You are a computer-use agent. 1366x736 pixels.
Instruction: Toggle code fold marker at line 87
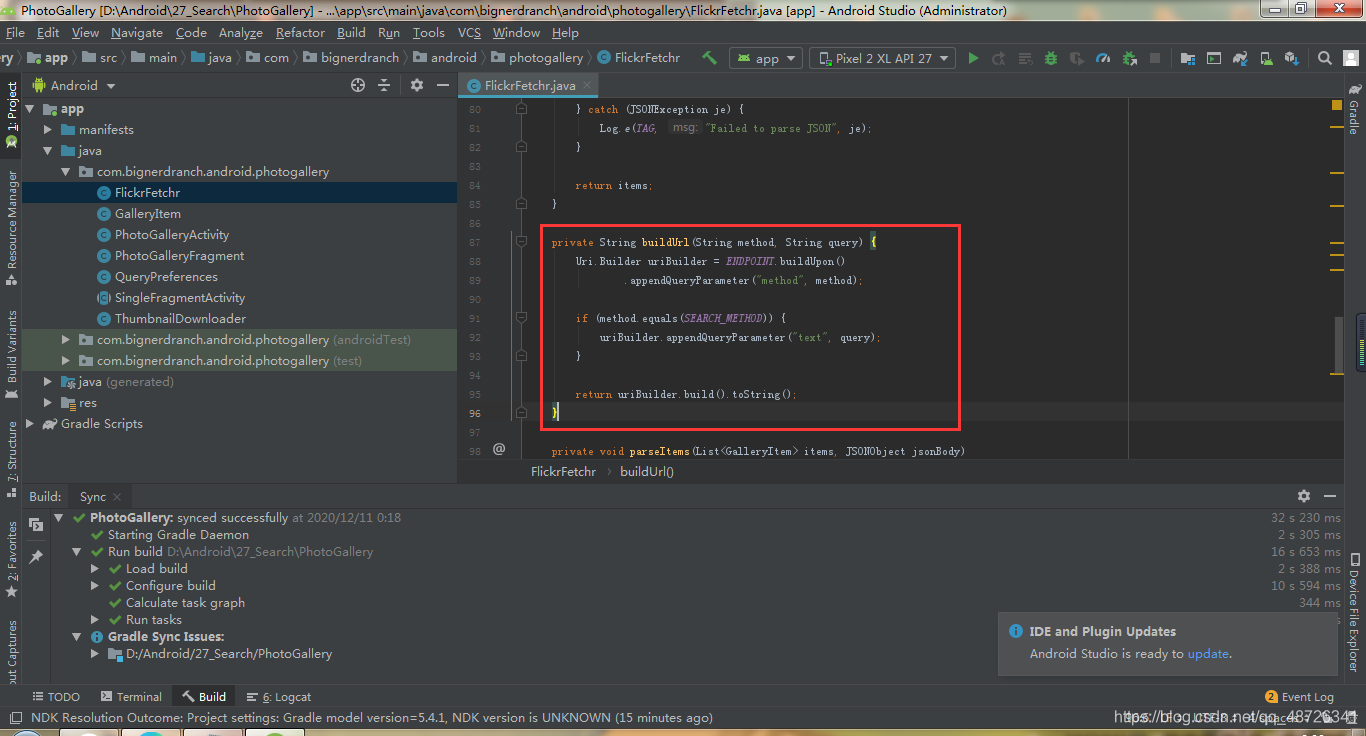pos(521,242)
